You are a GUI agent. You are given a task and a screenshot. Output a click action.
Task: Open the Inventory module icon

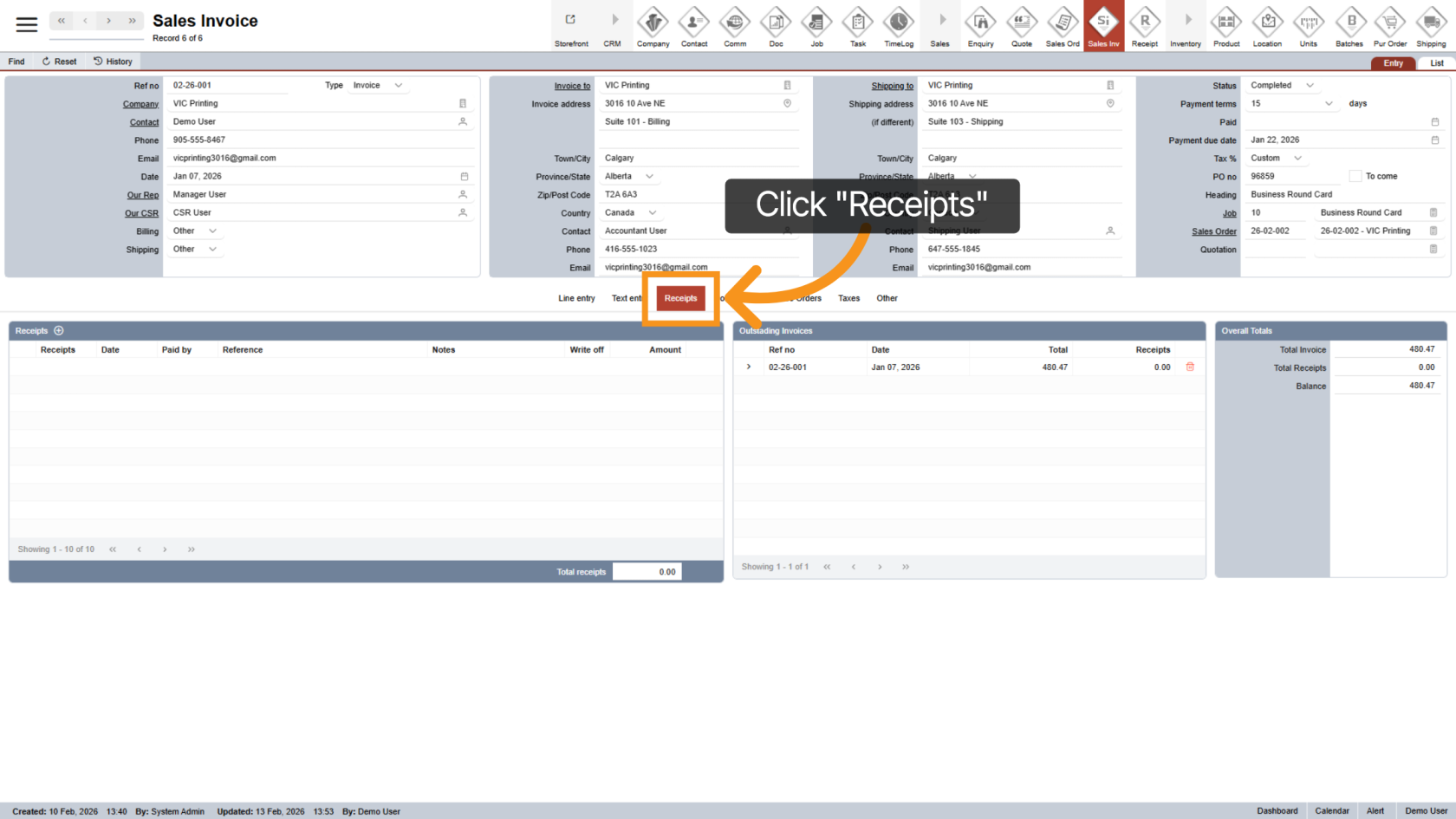tap(1185, 26)
